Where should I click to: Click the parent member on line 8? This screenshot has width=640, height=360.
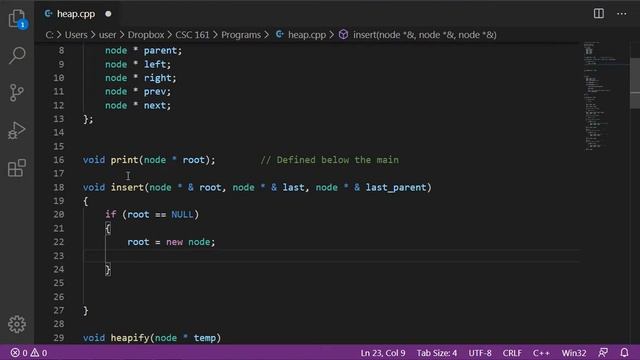[160, 51]
